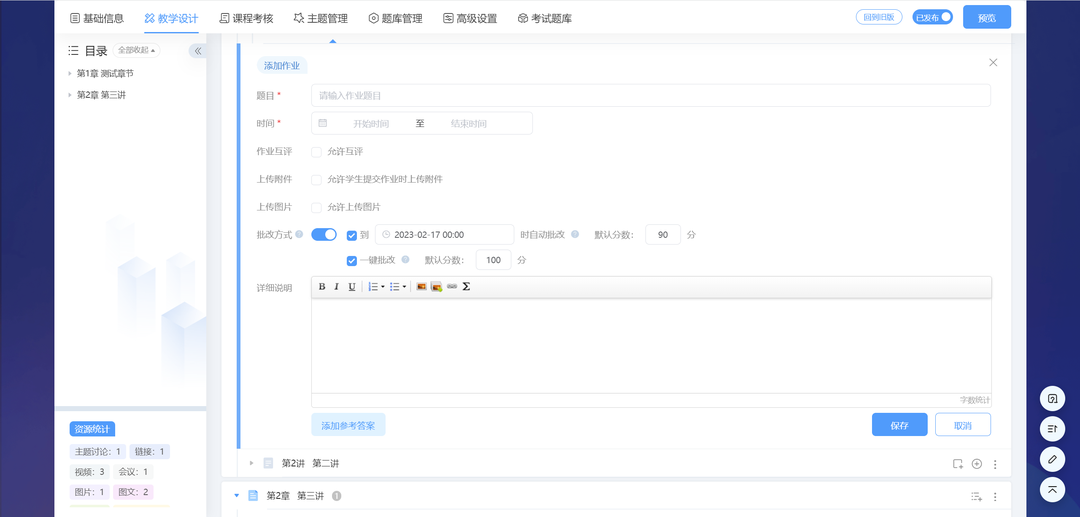The image size is (1080, 517).
Task: Open the 题库管理 tab
Action: pos(395,19)
